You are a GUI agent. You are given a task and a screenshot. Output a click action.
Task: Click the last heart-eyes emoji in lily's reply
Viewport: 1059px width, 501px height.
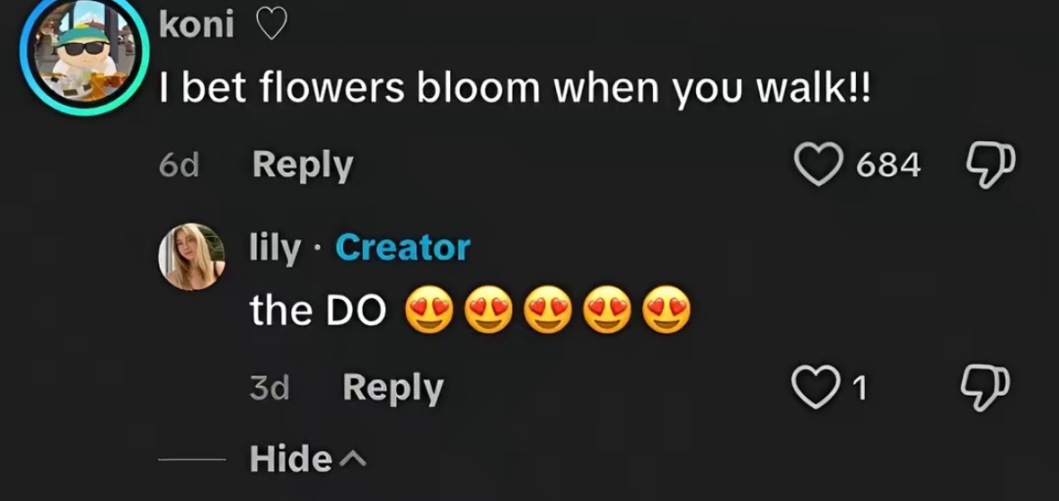[x=667, y=310]
